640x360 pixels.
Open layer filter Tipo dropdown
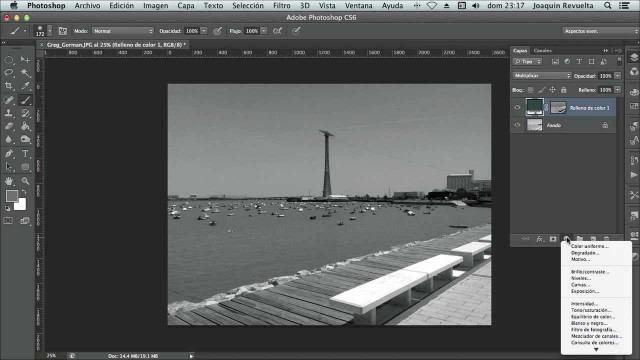pyautogui.click(x=527, y=62)
